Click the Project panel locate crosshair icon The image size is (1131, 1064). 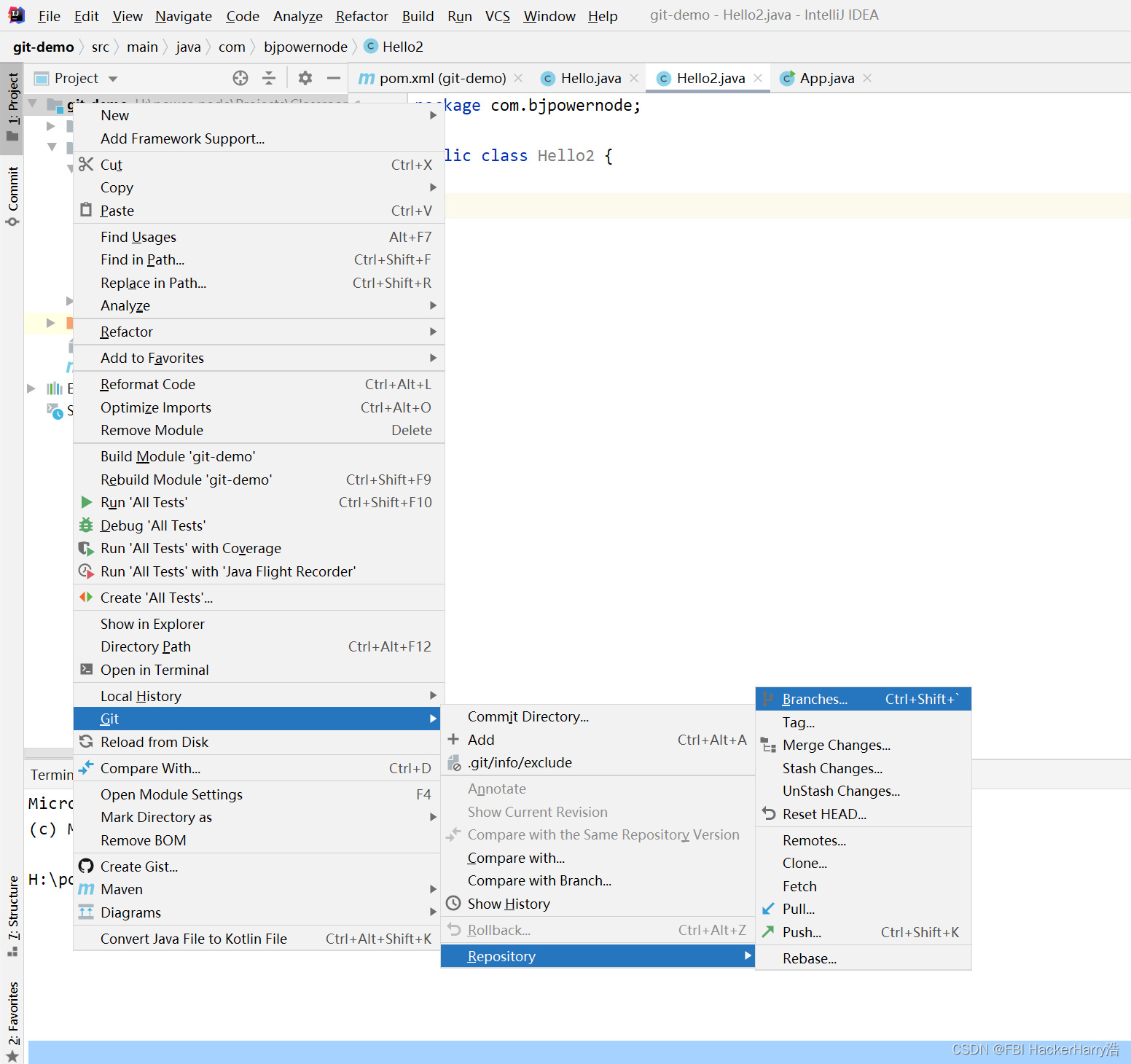click(x=240, y=78)
